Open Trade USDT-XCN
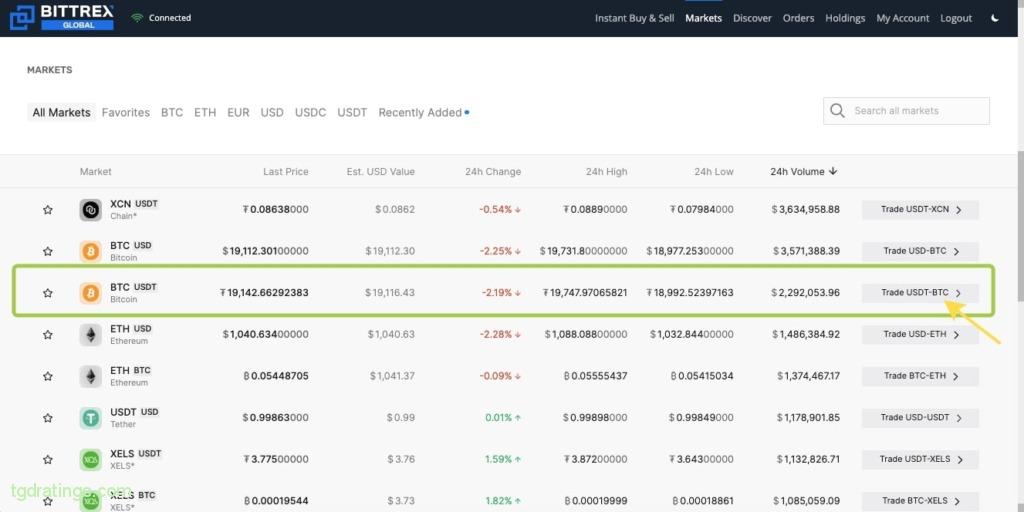The width and height of the screenshot is (1024, 512). click(x=920, y=210)
